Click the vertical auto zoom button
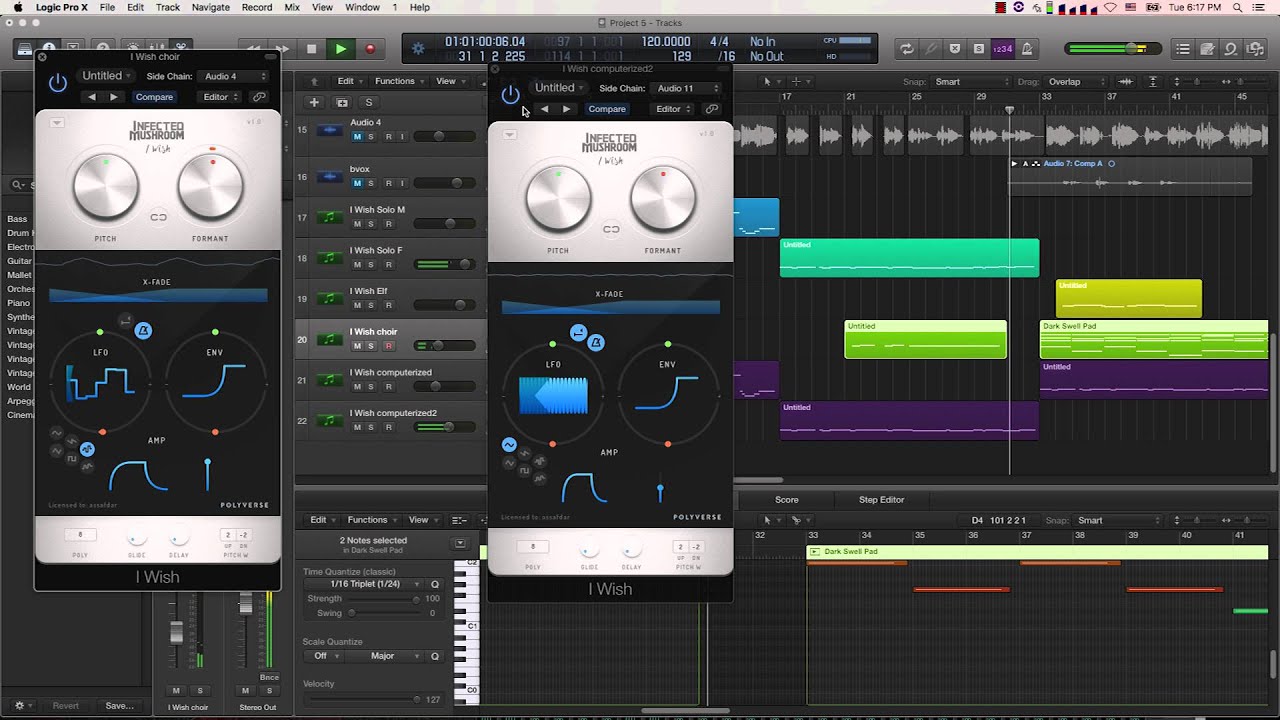 1153,82
